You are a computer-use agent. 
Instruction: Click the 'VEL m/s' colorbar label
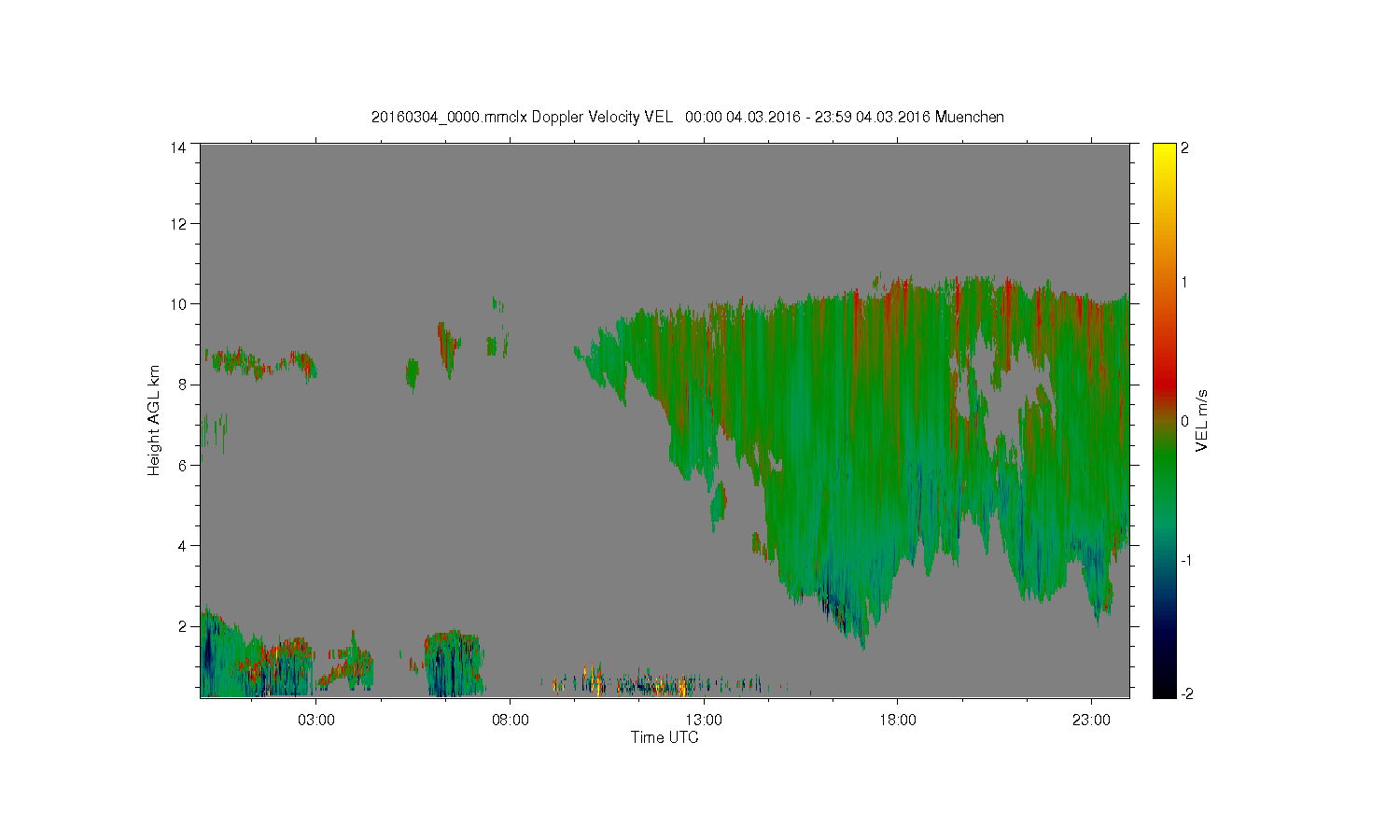1202,421
